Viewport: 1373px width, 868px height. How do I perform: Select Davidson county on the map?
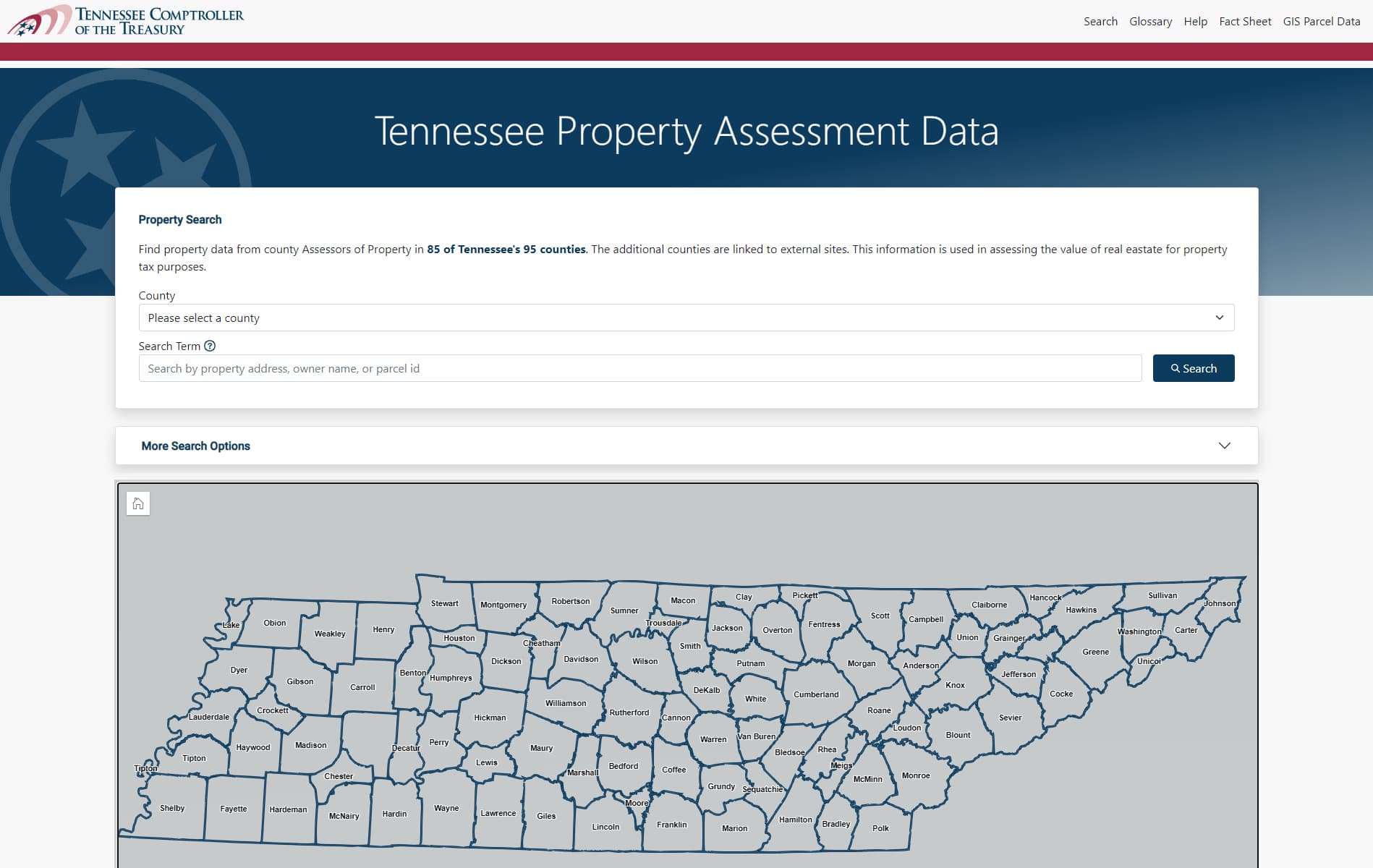(581, 659)
